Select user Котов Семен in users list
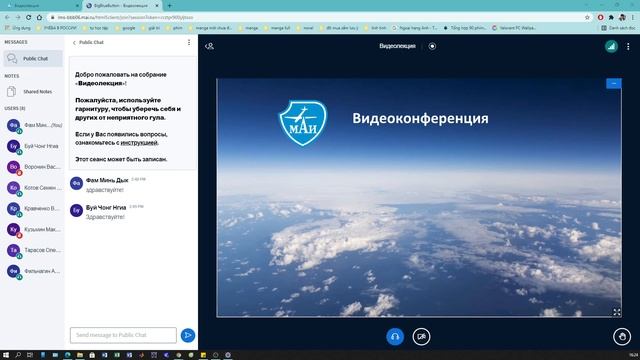 click(34, 188)
